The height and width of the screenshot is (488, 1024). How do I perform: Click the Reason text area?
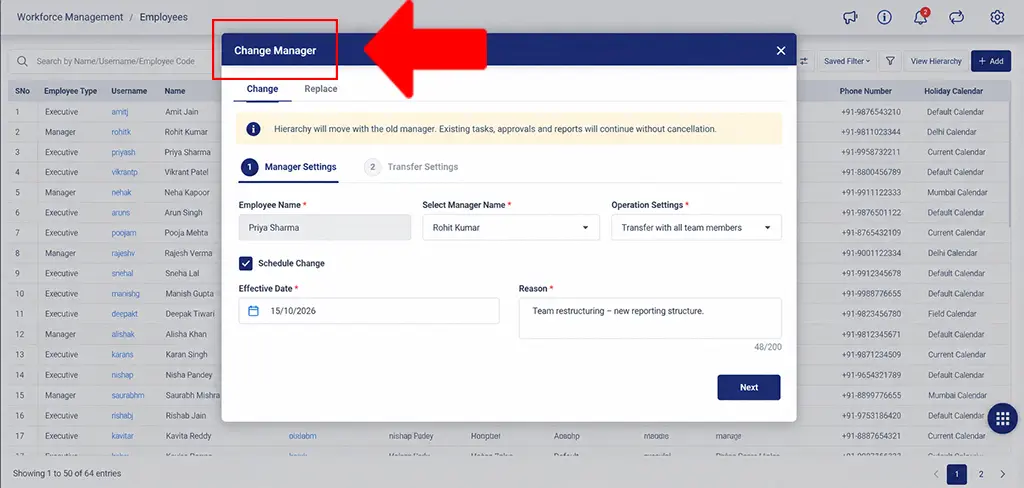[650, 318]
